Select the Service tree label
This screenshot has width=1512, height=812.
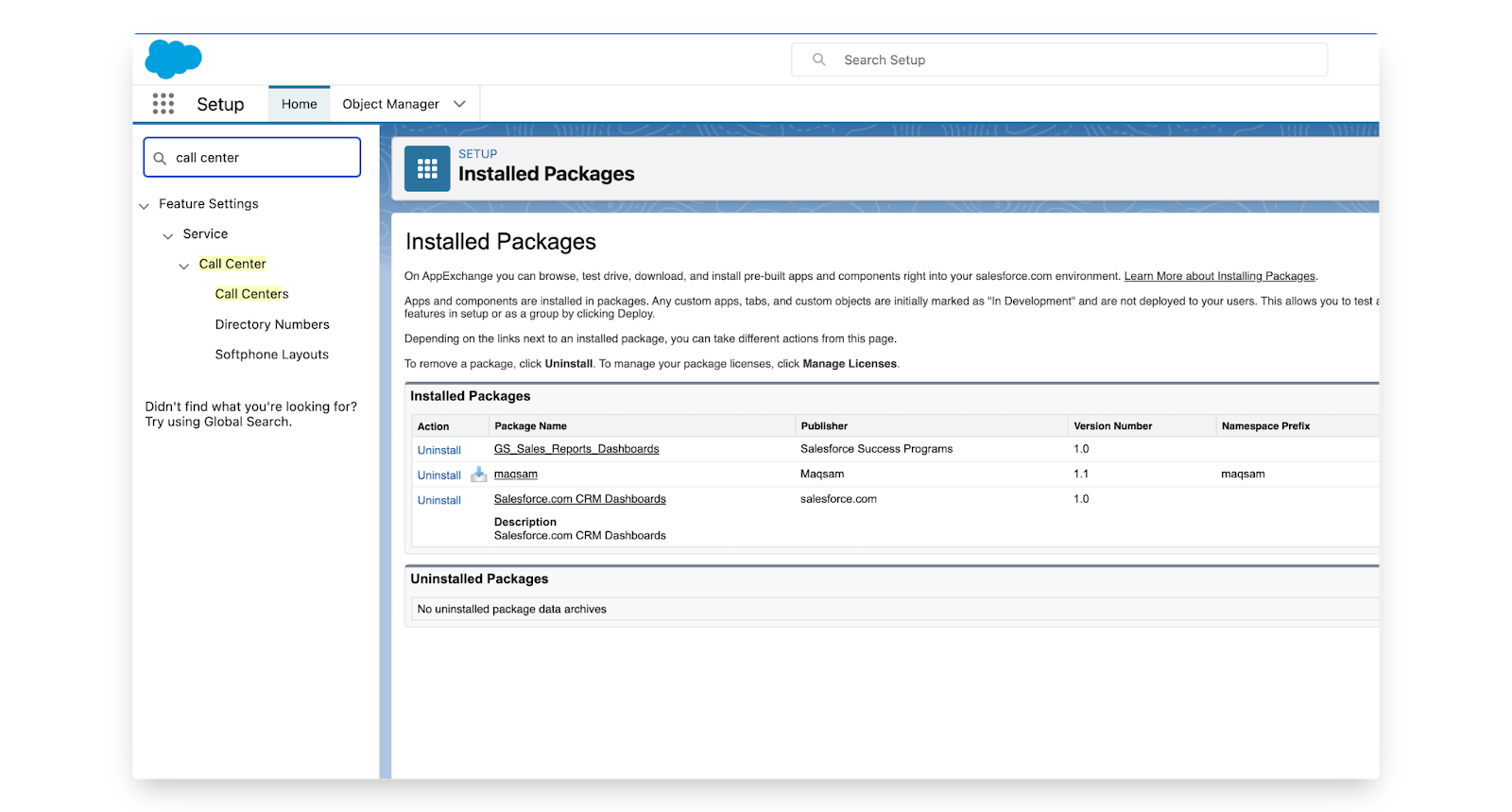pos(205,233)
